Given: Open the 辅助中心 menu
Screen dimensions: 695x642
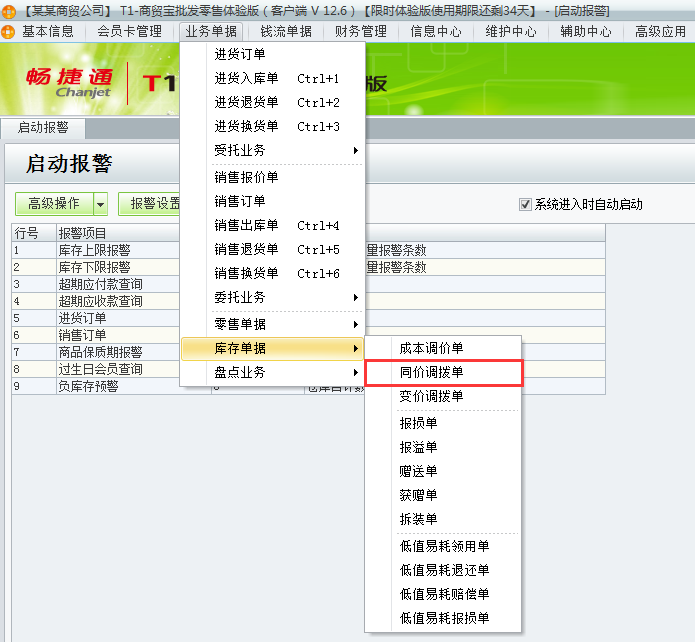Looking at the screenshot, I should click(x=586, y=31).
